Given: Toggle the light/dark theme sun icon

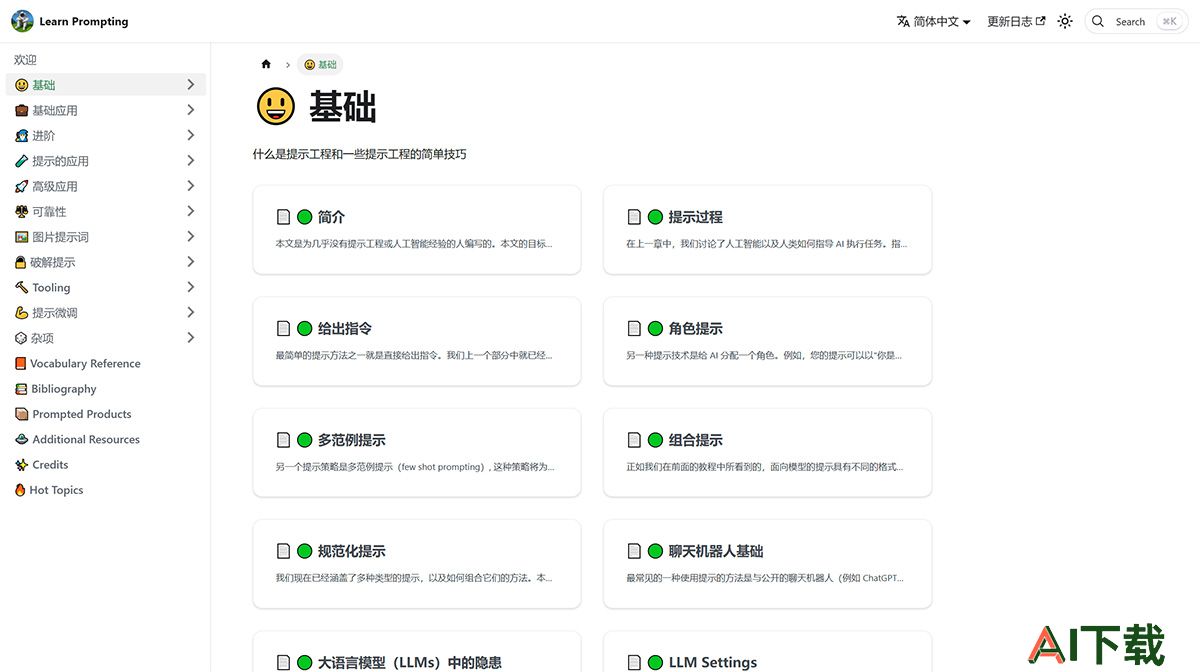Looking at the screenshot, I should [1065, 21].
